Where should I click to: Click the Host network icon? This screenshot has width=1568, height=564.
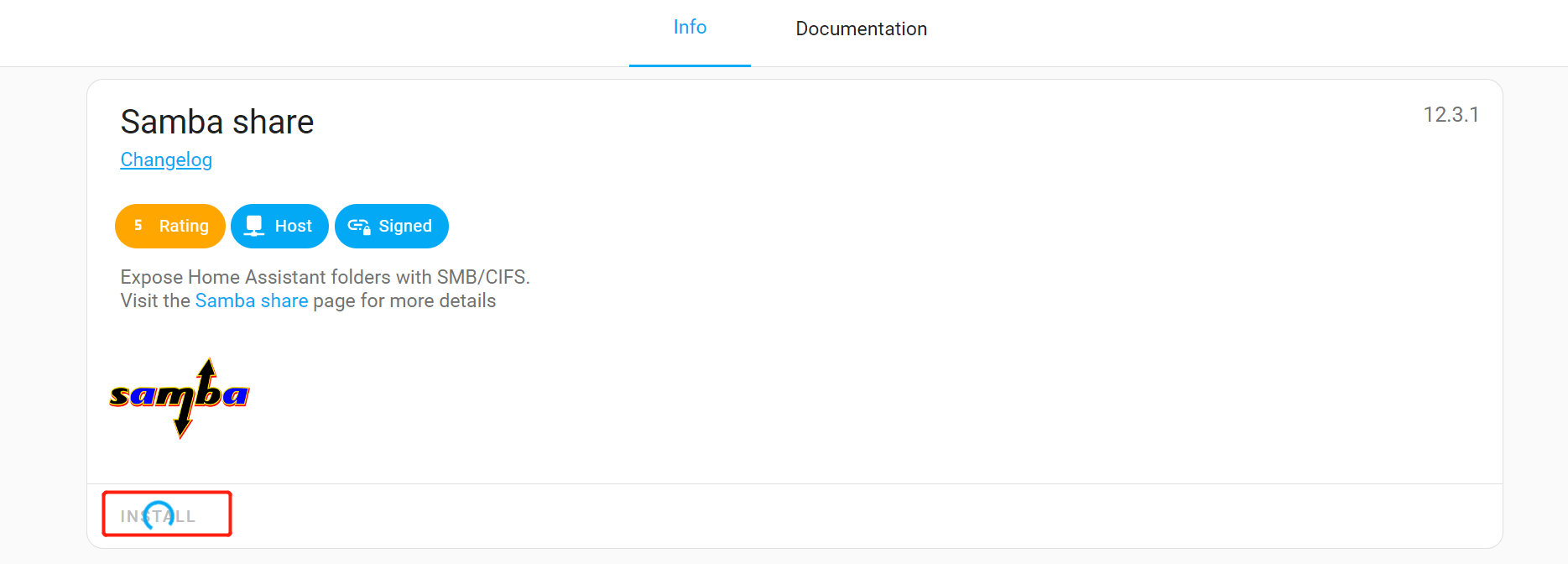[x=254, y=226]
